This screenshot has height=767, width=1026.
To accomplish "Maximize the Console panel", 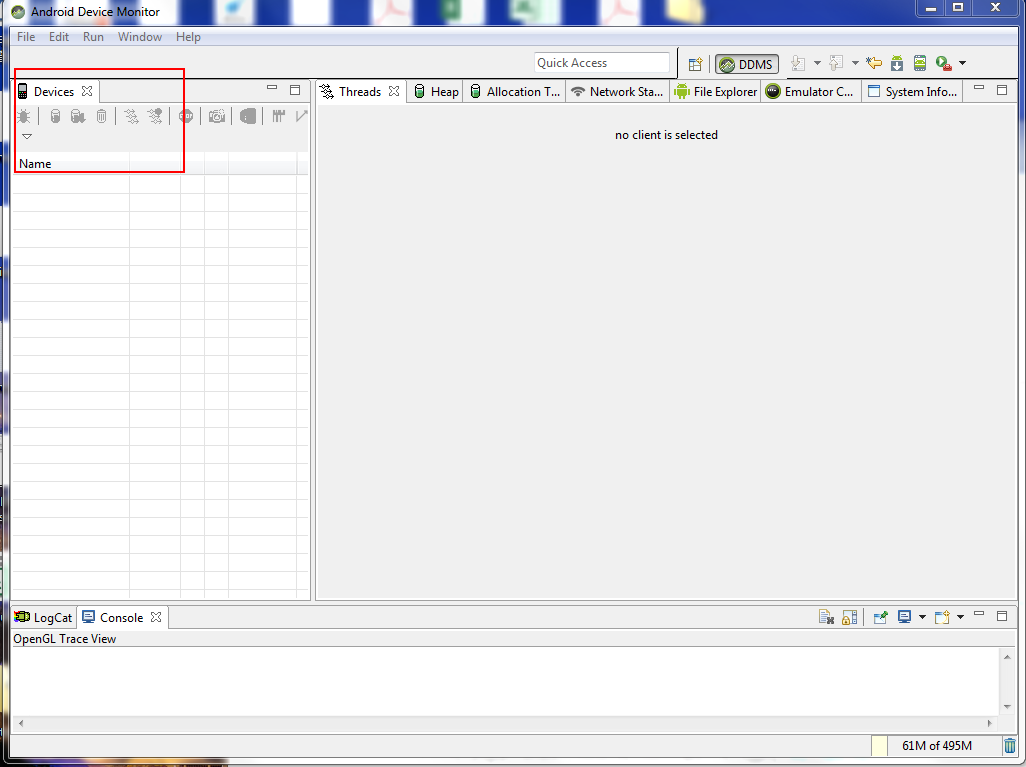I will coord(1002,616).
